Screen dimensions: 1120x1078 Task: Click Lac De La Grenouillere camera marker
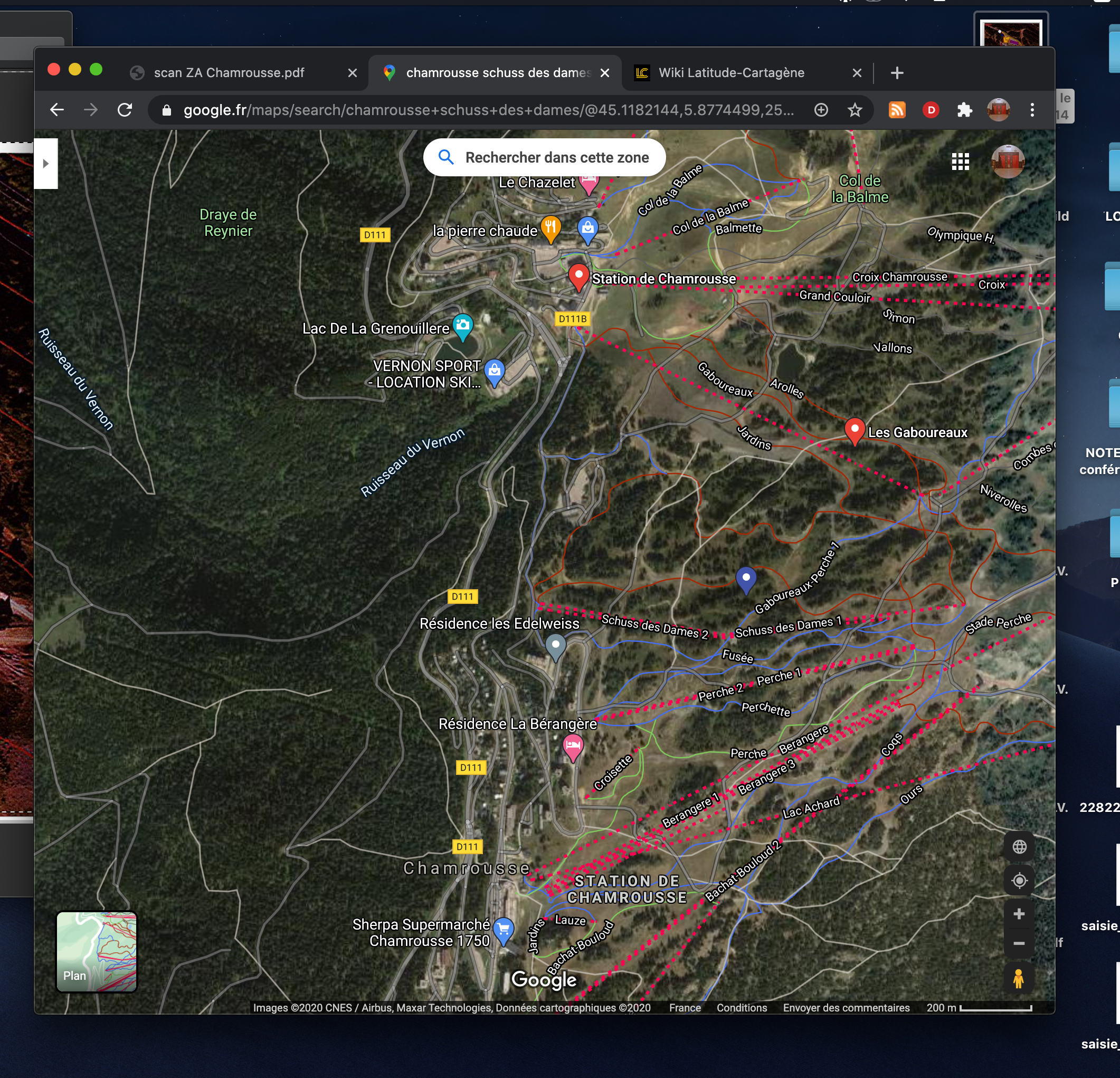[x=462, y=326]
